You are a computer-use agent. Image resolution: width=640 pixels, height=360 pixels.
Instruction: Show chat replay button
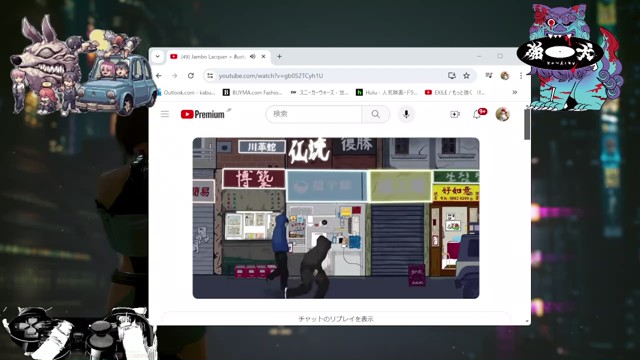[x=336, y=319]
